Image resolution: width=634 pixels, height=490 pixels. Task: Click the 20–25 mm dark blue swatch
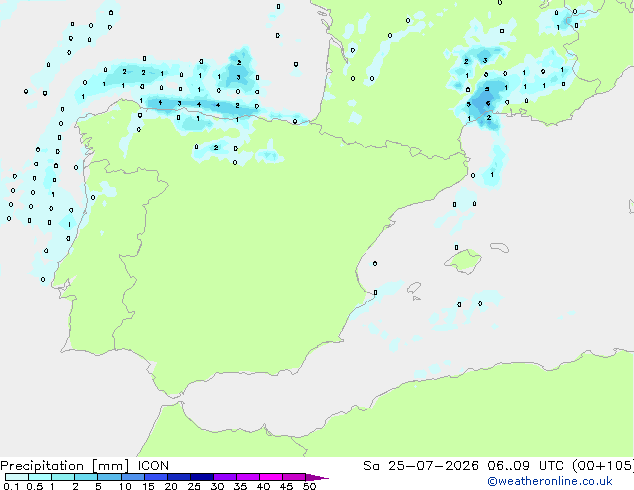[x=179, y=477]
